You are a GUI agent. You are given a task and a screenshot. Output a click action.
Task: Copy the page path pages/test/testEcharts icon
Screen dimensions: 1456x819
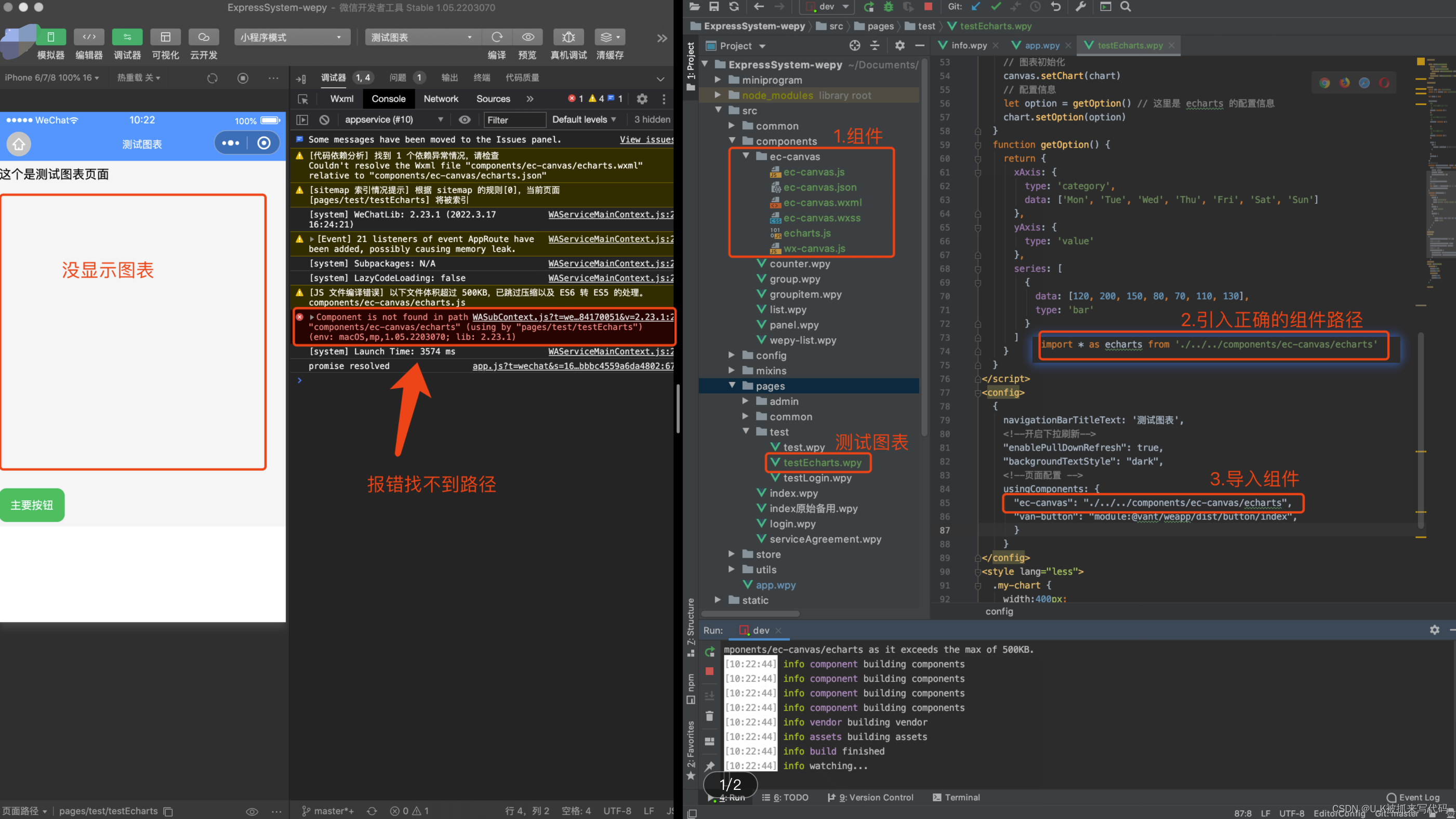coord(168,811)
